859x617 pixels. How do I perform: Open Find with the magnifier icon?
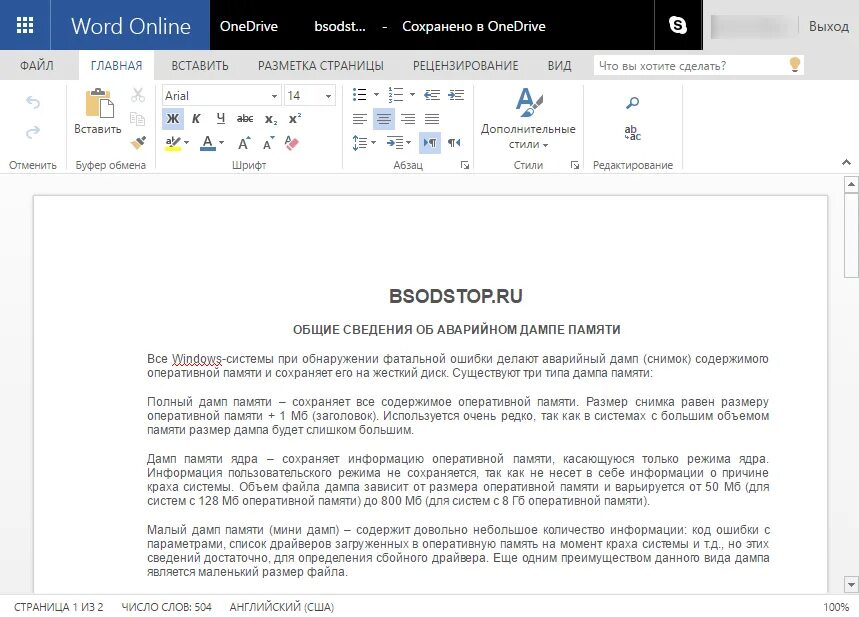pyautogui.click(x=632, y=102)
